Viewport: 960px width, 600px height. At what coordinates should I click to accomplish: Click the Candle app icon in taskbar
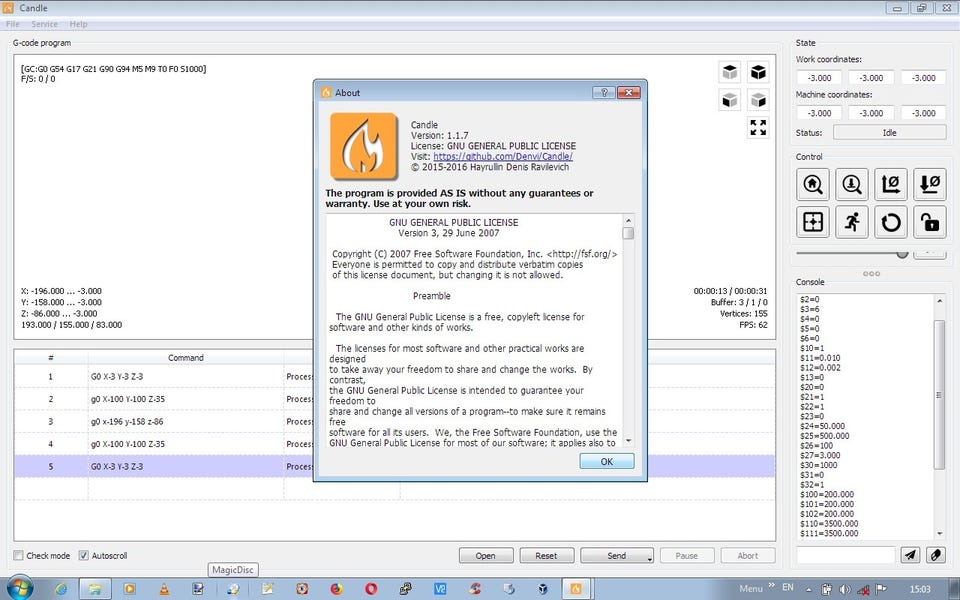click(576, 589)
